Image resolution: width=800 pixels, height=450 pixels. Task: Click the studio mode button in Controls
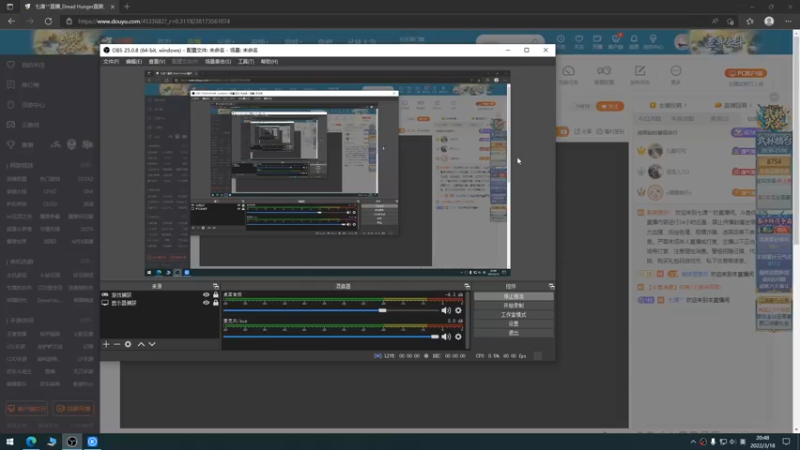click(513, 315)
